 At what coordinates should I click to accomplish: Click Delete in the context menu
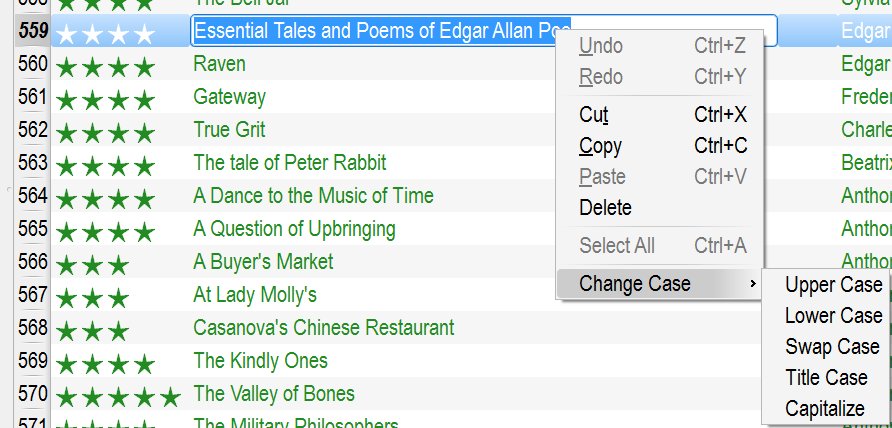point(605,208)
